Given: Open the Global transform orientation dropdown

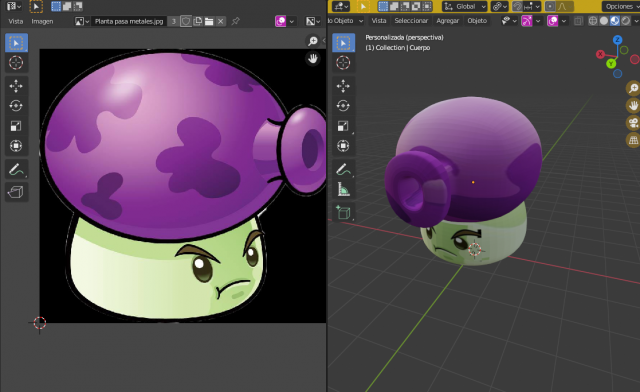Looking at the screenshot, I should pos(465,6).
